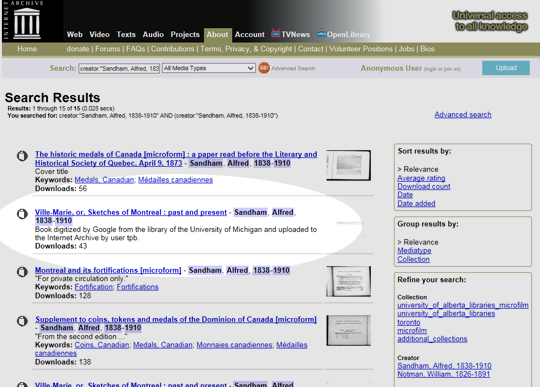The image size is (540, 387).
Task: Click the Fortification keyword link
Action: click(x=93, y=287)
